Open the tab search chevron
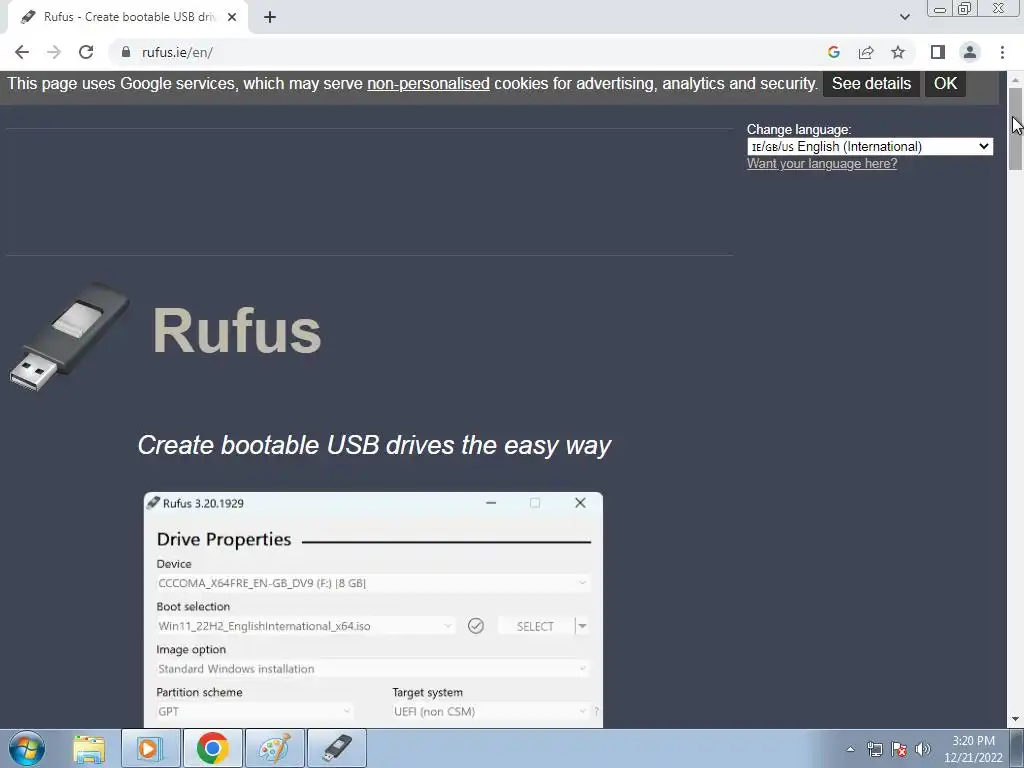 (x=904, y=18)
